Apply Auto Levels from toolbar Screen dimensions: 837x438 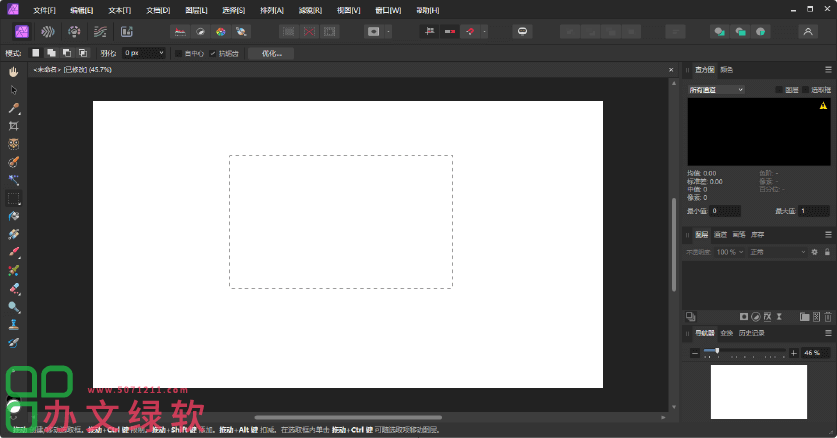(180, 32)
